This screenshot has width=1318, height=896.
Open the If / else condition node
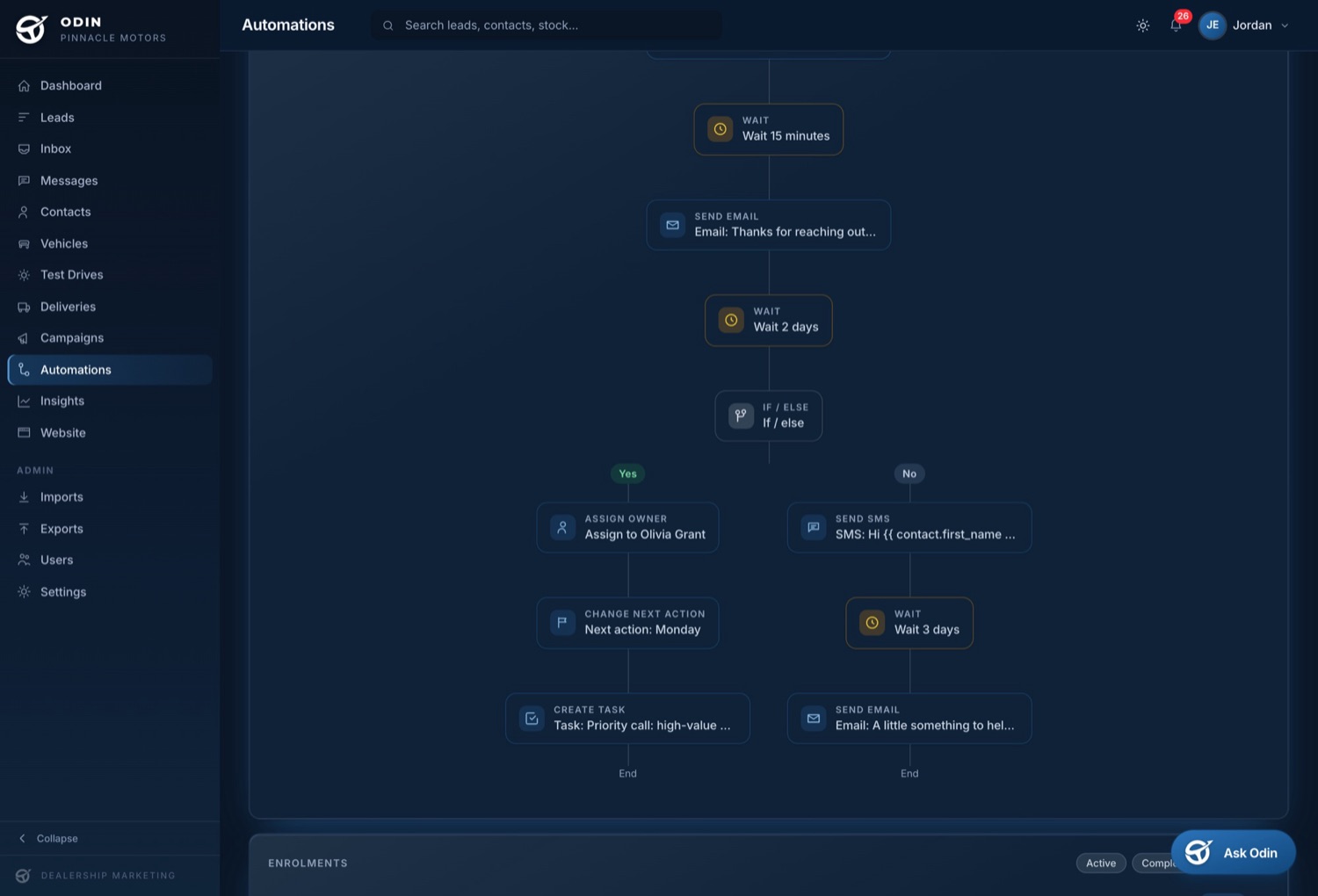click(x=769, y=415)
